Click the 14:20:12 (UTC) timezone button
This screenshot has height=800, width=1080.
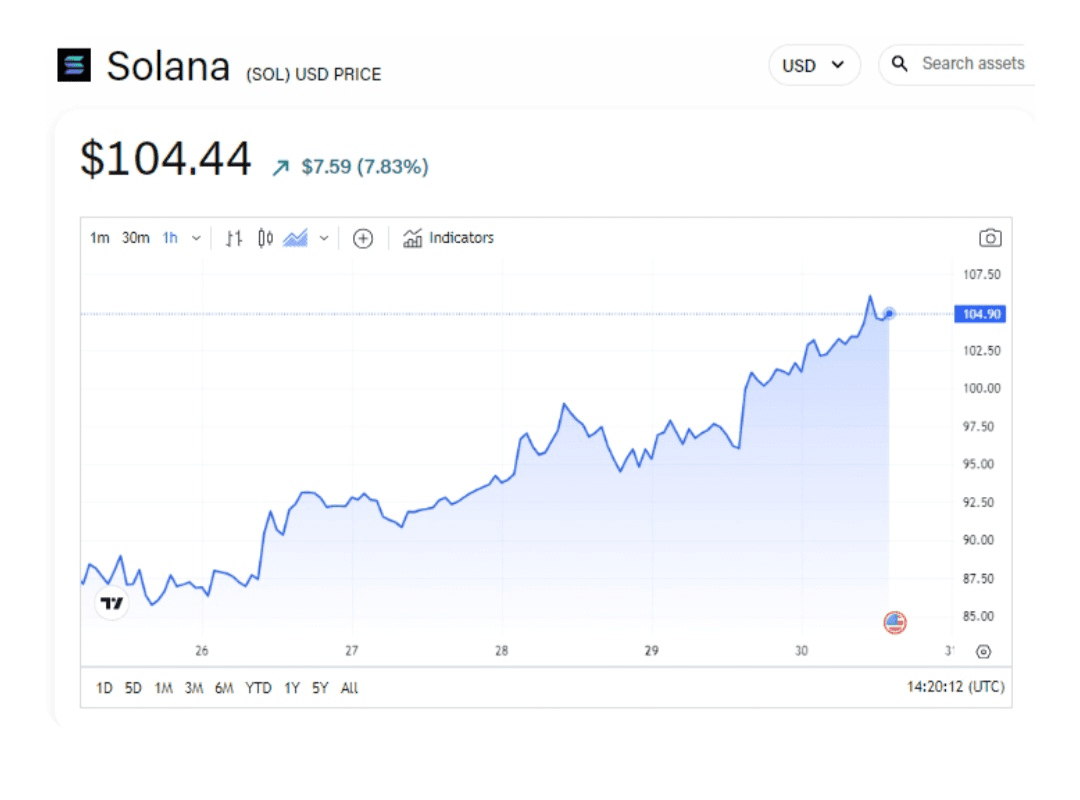tap(955, 687)
